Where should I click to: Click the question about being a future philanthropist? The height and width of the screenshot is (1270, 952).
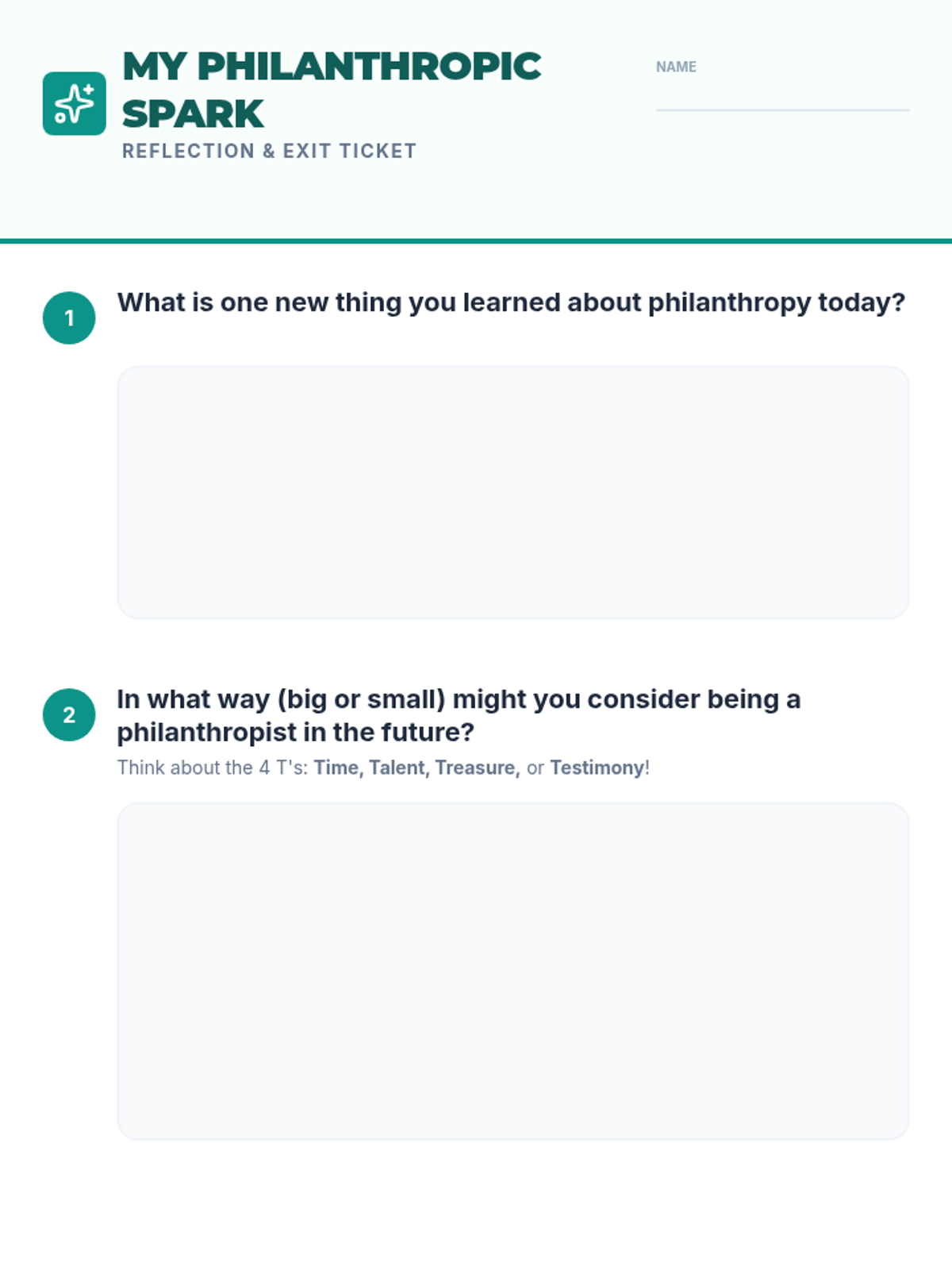coord(459,714)
